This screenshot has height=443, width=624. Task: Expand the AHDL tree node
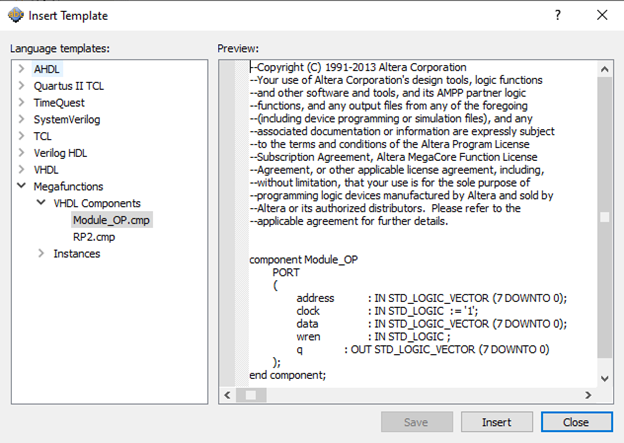22,69
